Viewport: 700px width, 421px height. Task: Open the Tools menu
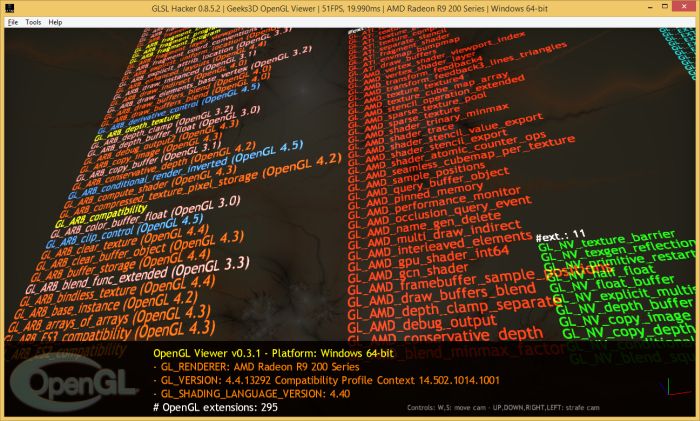33,22
